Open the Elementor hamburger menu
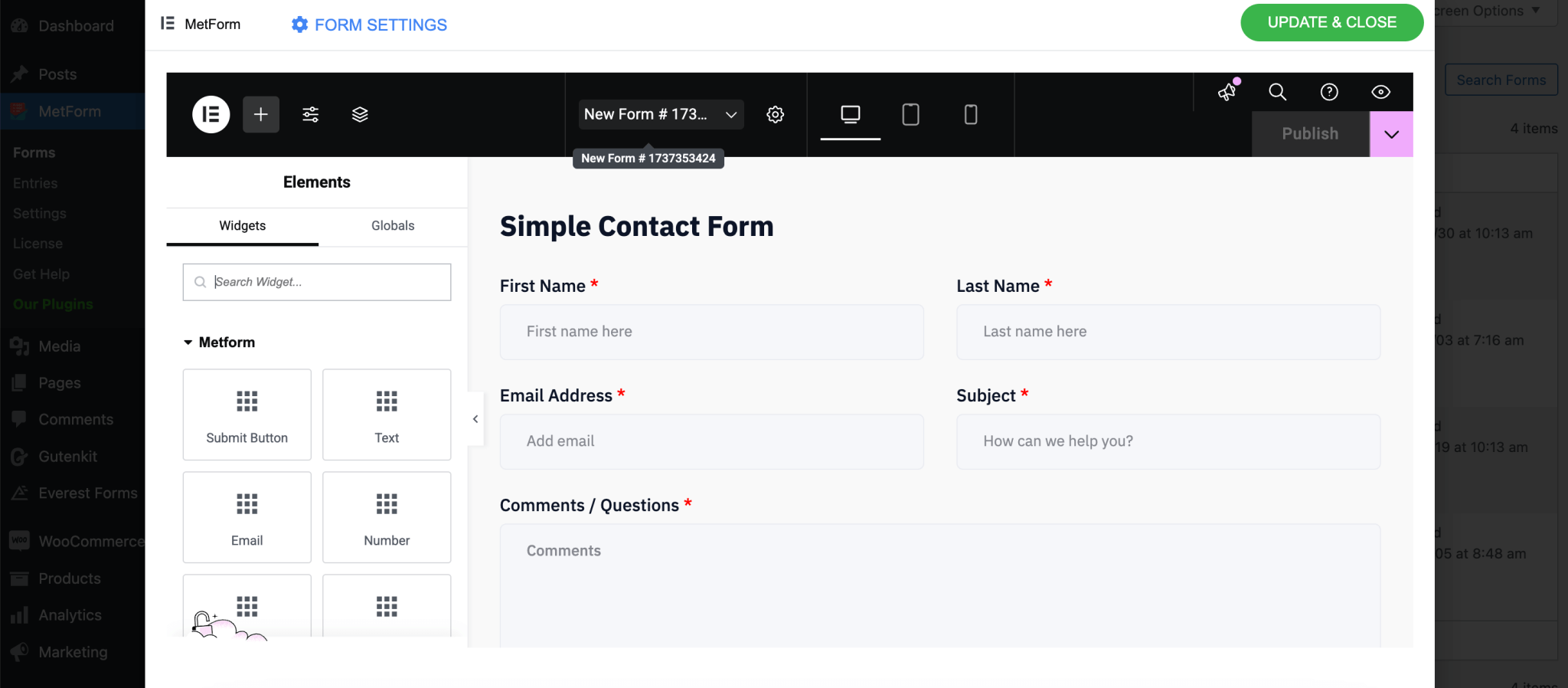Screen dimensions: 1568x688 (211, 114)
